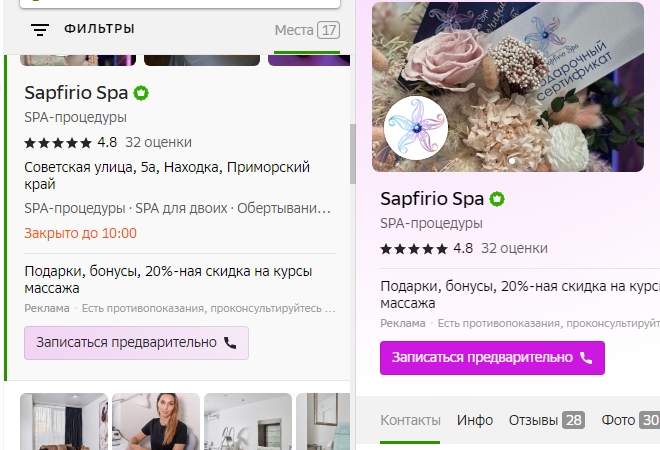Open the ФИЛЬТРЫ filter panel

click(99, 29)
